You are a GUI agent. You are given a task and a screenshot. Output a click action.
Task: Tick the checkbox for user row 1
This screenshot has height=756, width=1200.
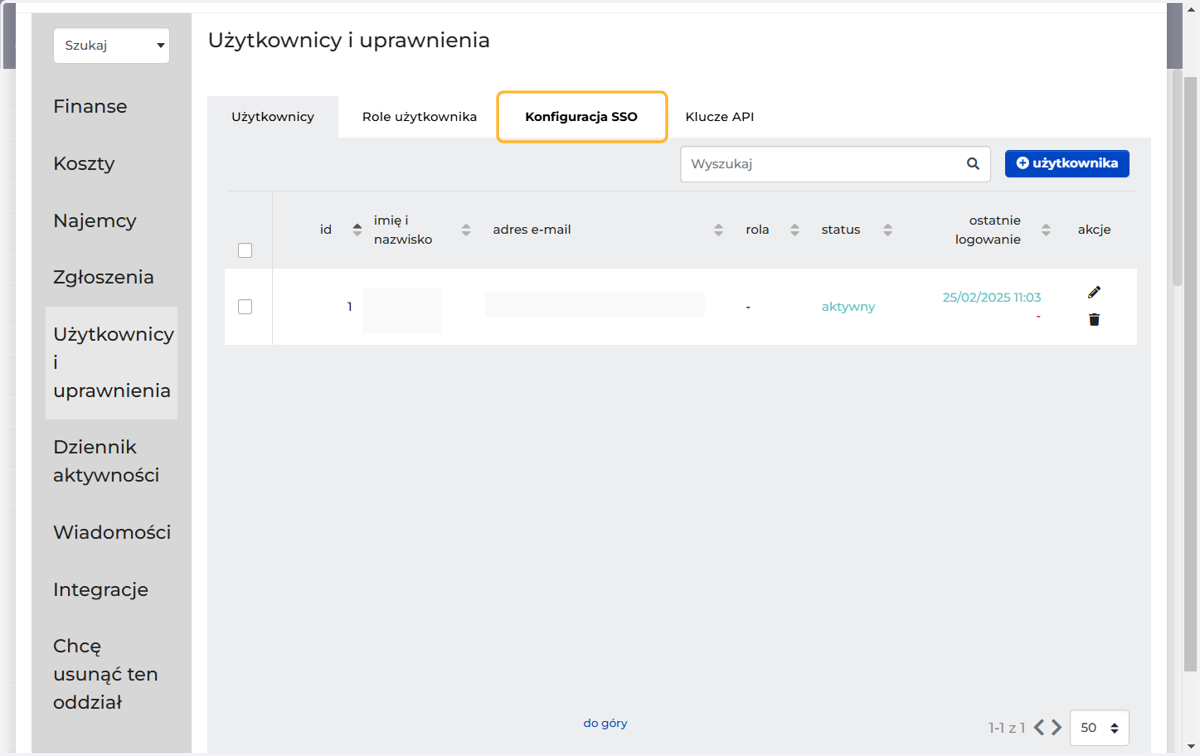point(245,307)
